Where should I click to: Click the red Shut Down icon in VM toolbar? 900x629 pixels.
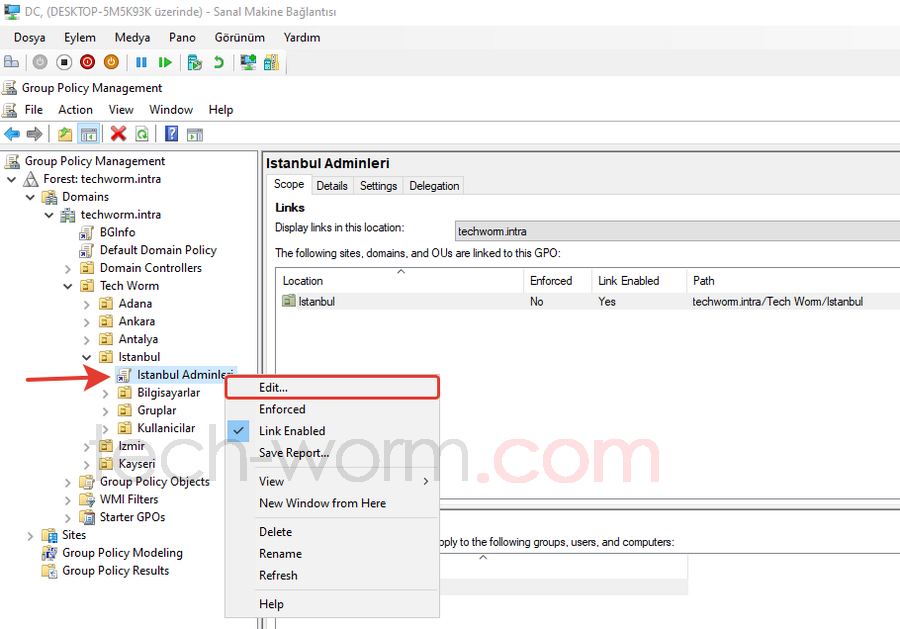(x=87, y=62)
